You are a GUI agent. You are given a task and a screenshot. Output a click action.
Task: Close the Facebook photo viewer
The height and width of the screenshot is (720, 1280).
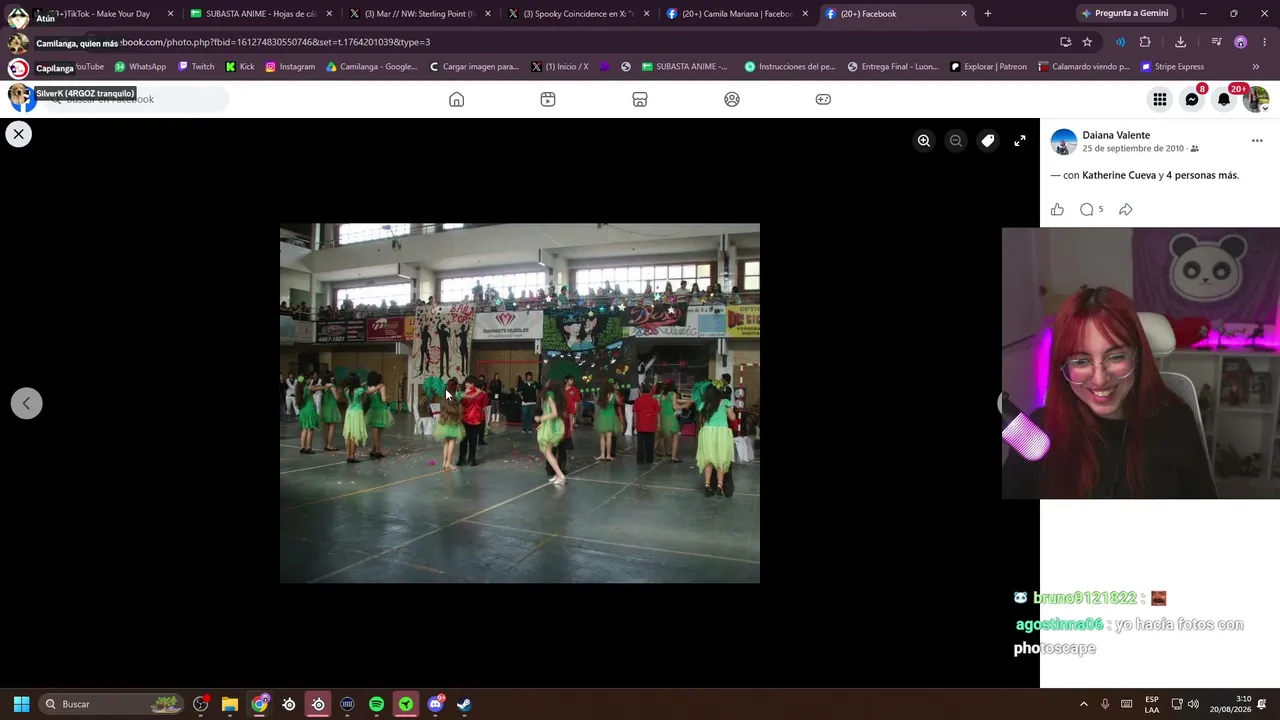[18, 134]
